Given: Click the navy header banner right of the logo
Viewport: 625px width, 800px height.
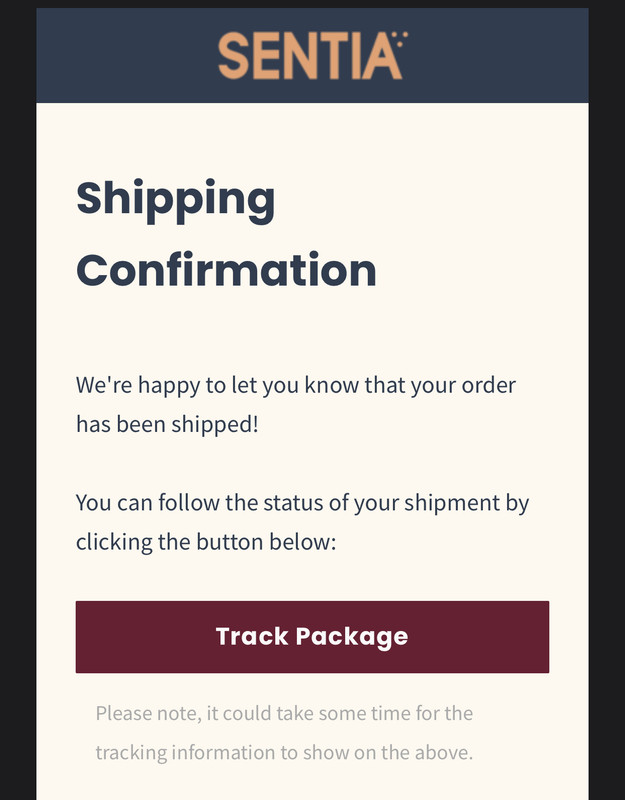Looking at the screenshot, I should click(x=498, y=55).
